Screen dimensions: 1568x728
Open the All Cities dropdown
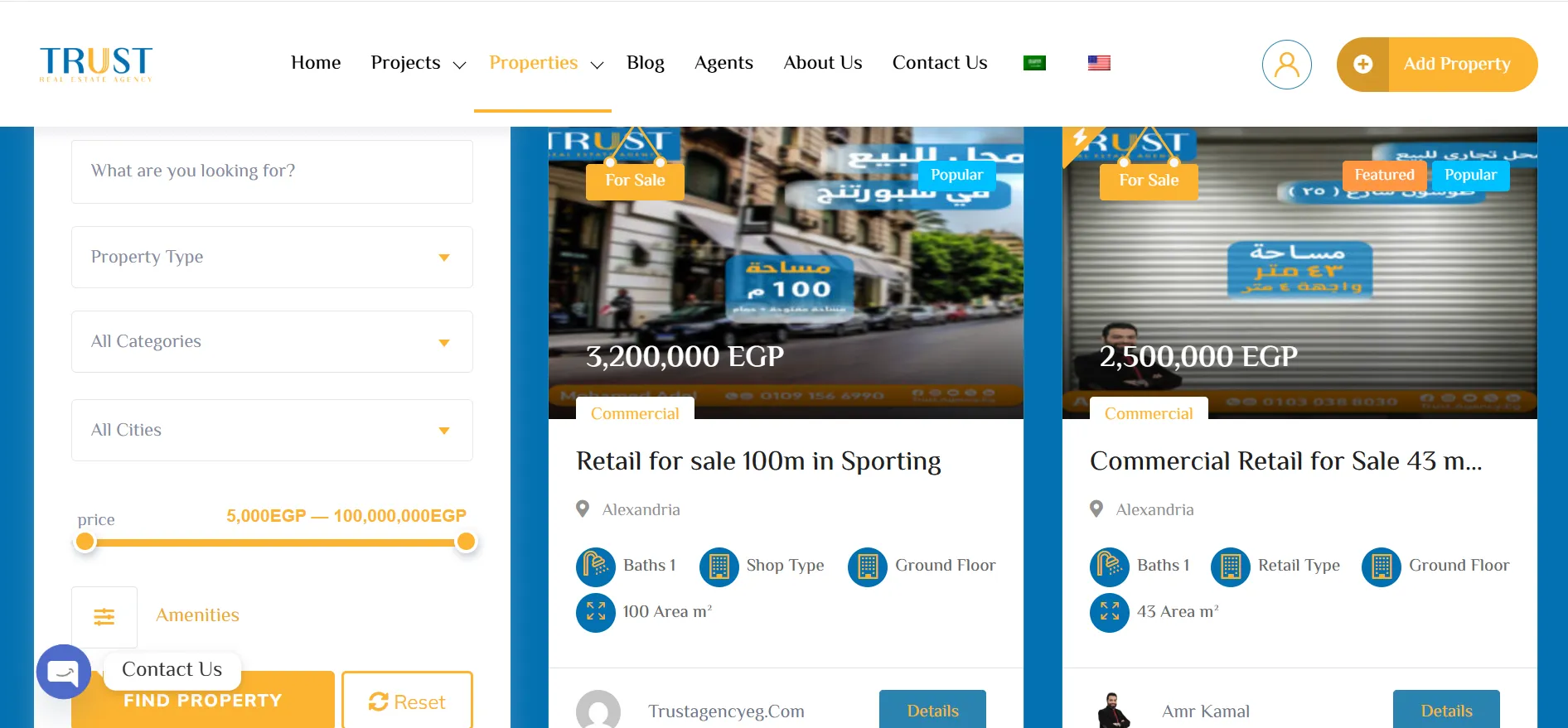pos(272,431)
